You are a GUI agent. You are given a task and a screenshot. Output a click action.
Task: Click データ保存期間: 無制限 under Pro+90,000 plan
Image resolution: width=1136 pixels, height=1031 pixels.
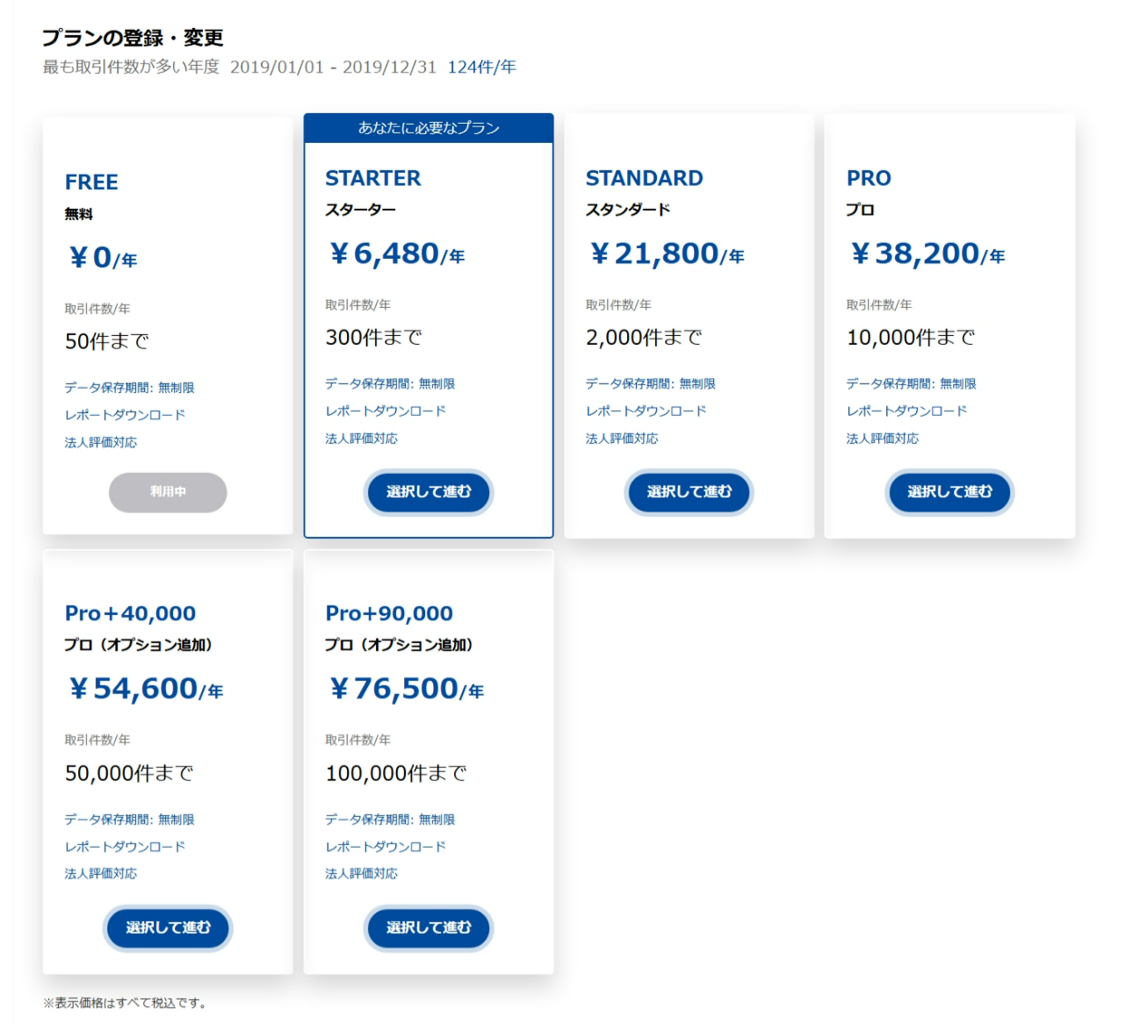pyautogui.click(x=390, y=819)
